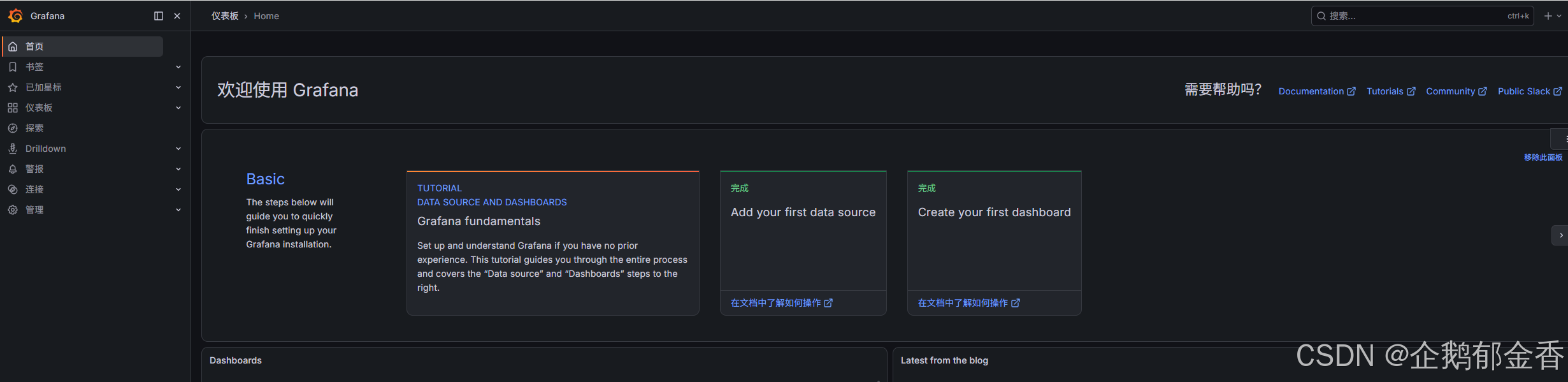
Task: Open the 已加星标 starred item
Action: (x=43, y=87)
